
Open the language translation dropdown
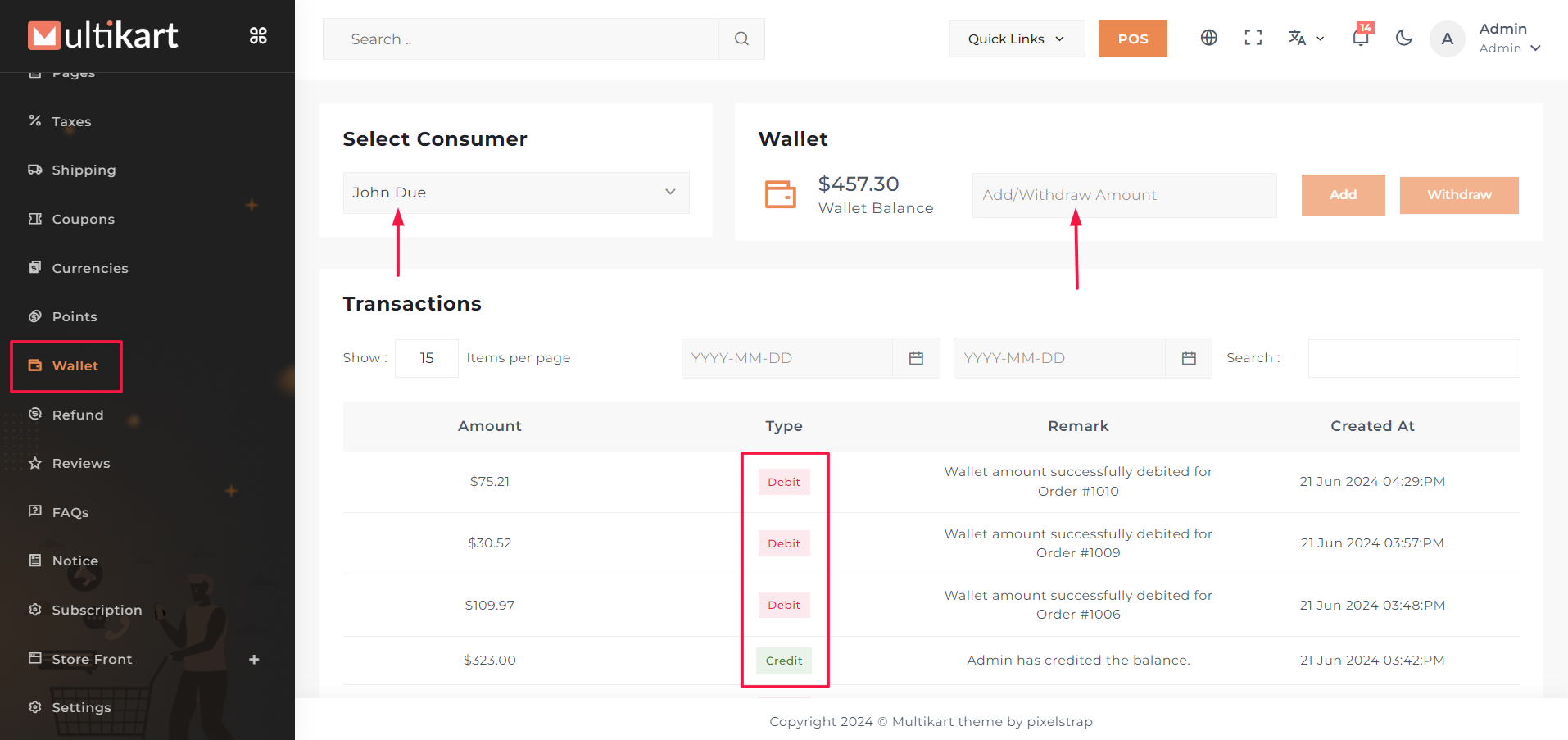[x=1305, y=38]
